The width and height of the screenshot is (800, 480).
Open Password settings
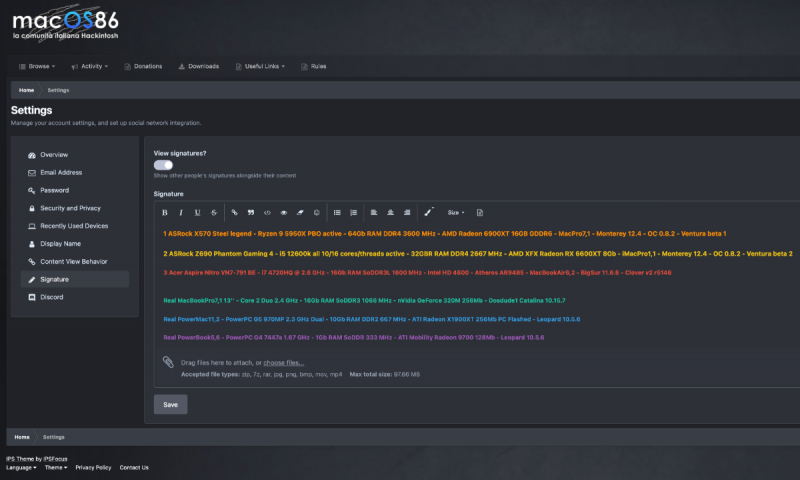coord(74,190)
